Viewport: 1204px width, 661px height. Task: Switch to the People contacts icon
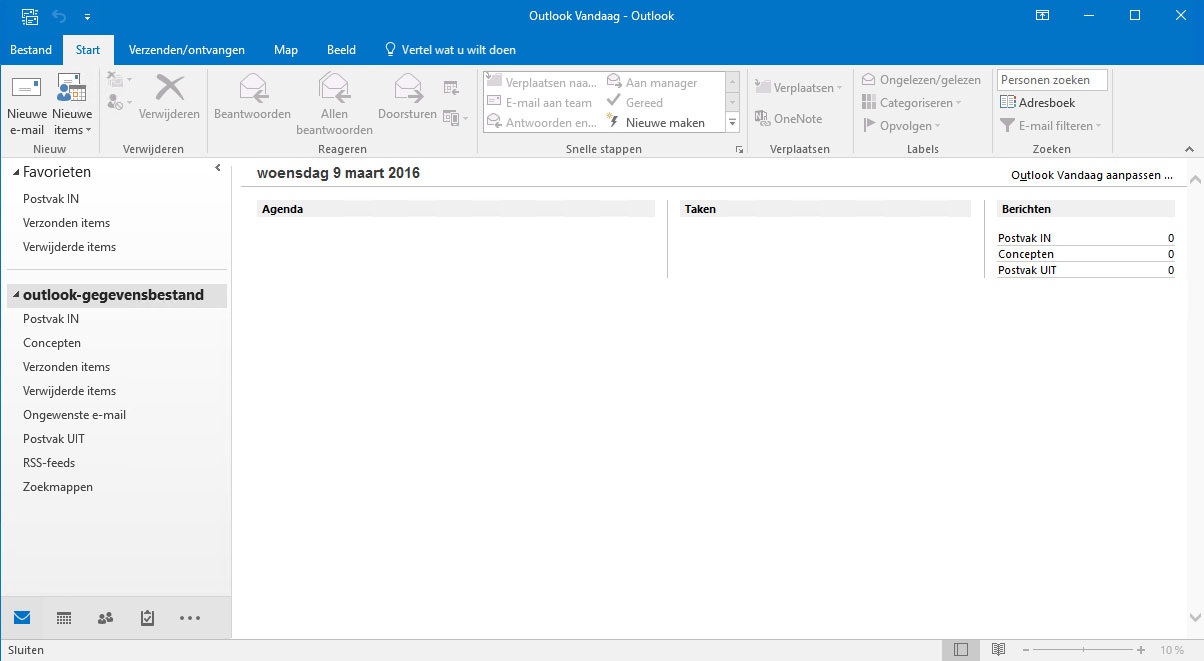point(106,618)
